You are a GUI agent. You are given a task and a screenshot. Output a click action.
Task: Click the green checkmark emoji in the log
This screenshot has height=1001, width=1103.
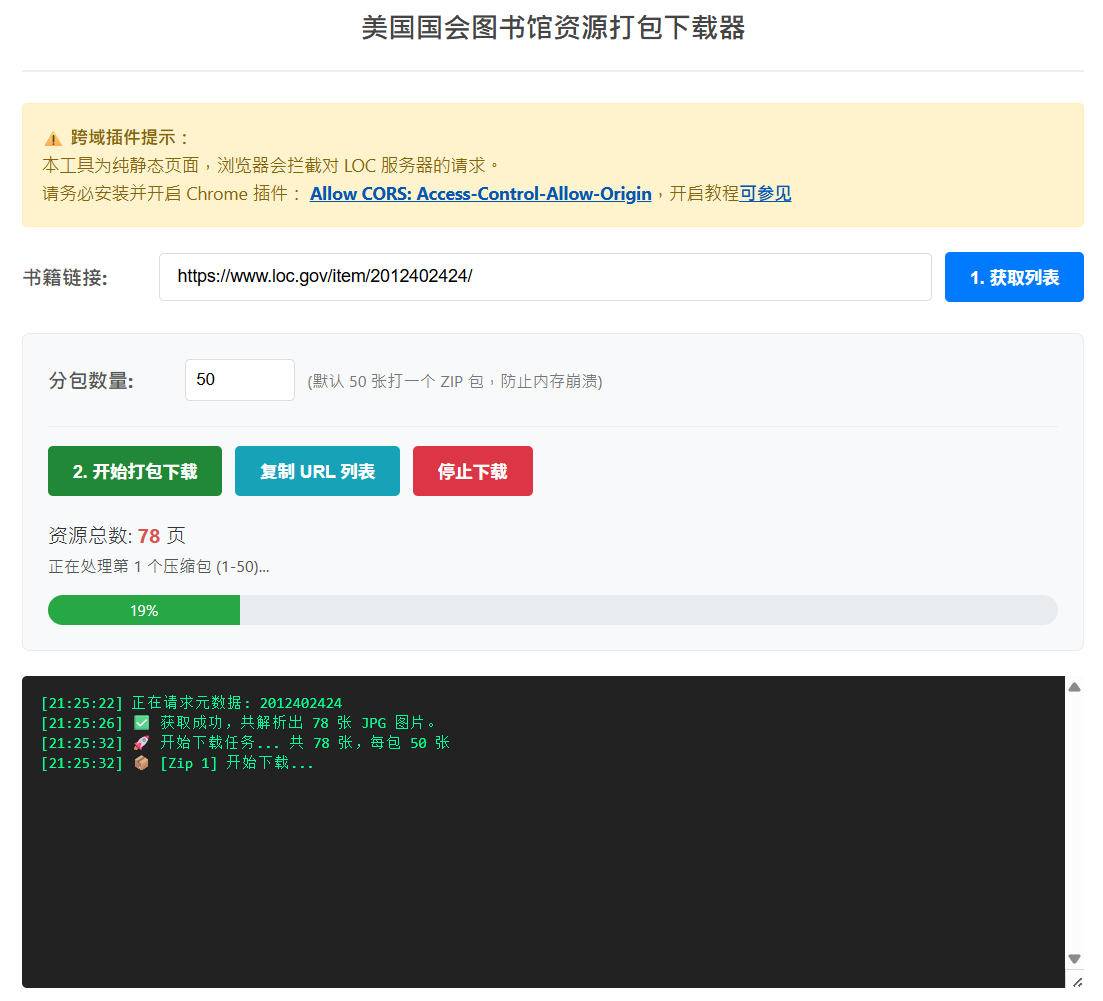coord(141,723)
